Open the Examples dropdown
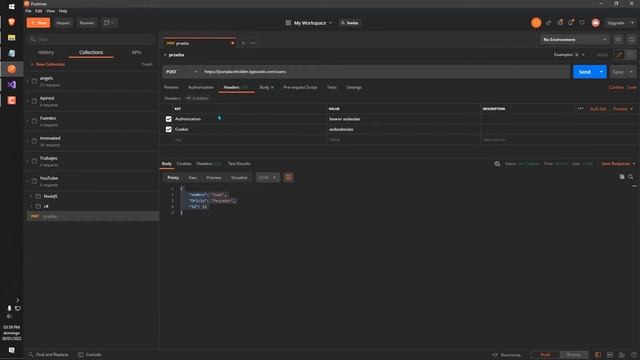Screen dimensions: 640x360 [569, 55]
